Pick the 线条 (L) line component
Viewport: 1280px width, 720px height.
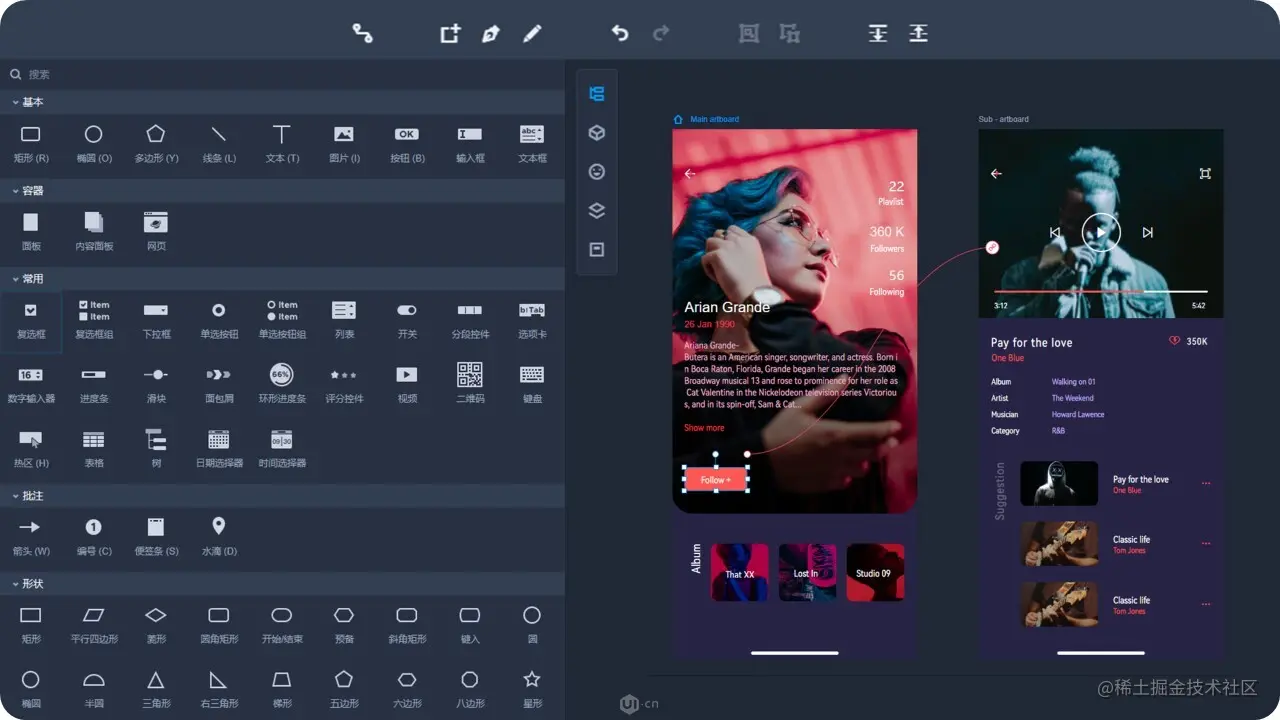219,142
